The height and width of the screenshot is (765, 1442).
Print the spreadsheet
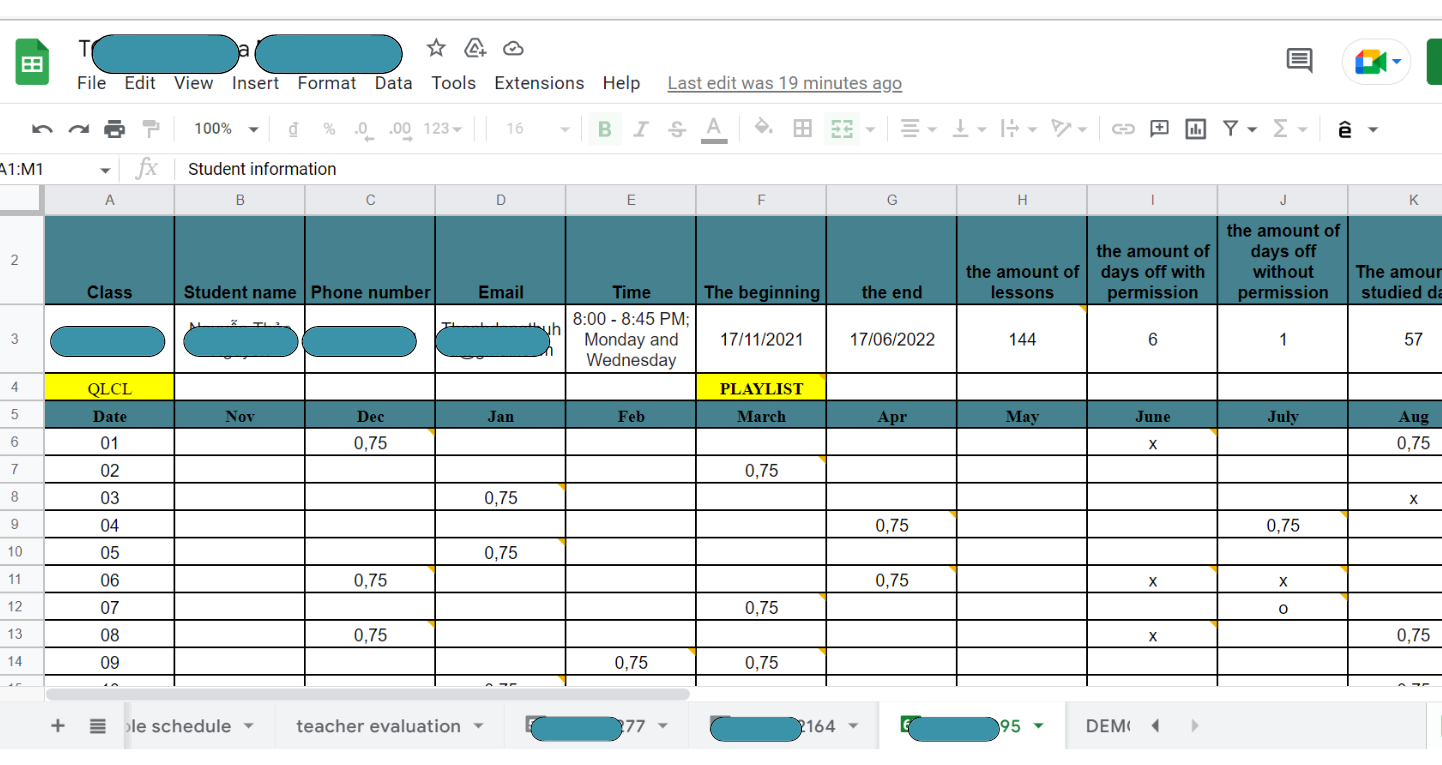point(115,129)
